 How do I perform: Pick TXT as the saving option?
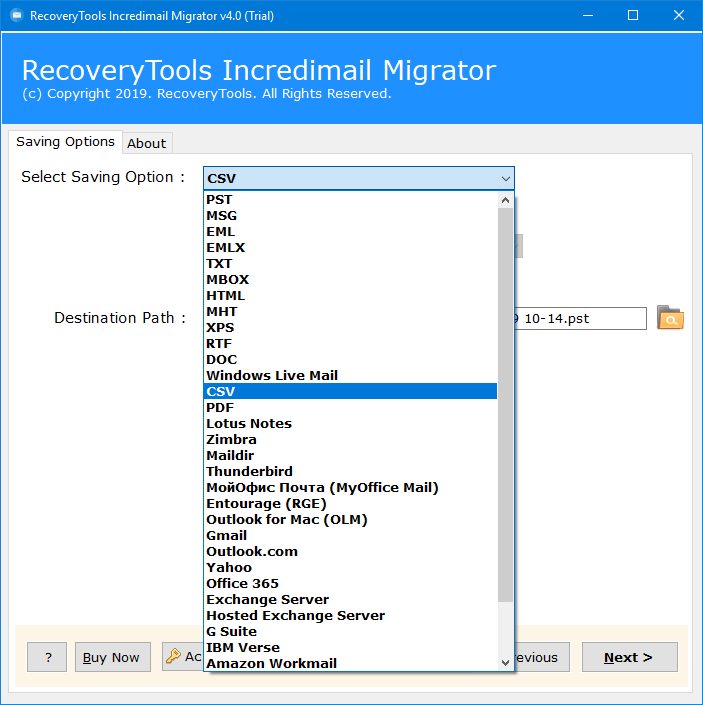click(x=350, y=263)
